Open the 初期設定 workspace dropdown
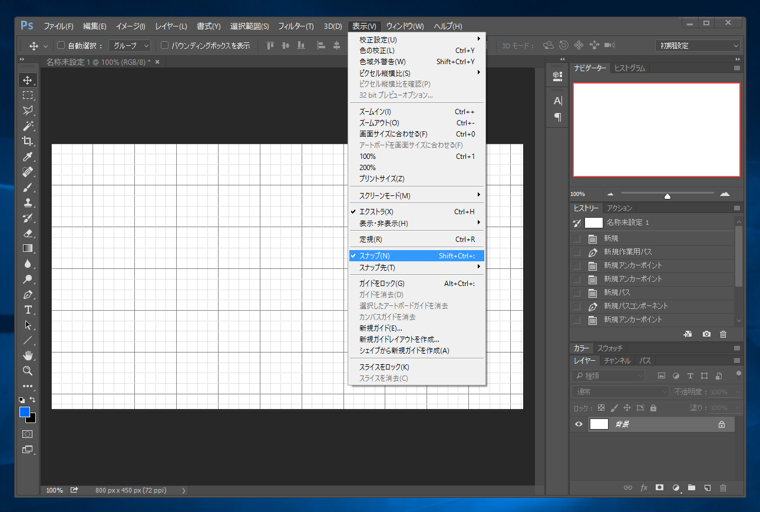The width and height of the screenshot is (760, 512). point(698,46)
